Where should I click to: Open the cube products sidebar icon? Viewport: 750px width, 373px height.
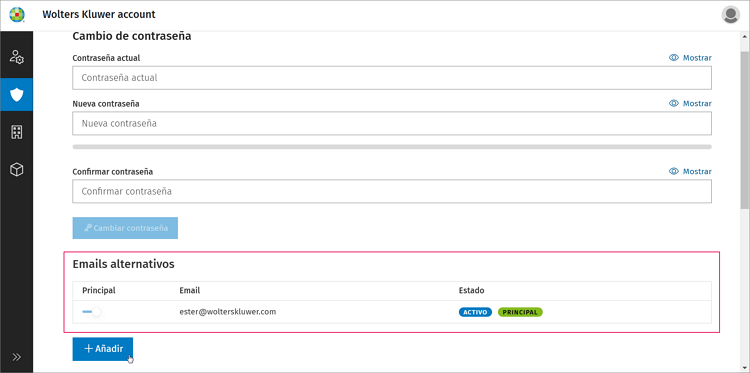pyautogui.click(x=17, y=169)
